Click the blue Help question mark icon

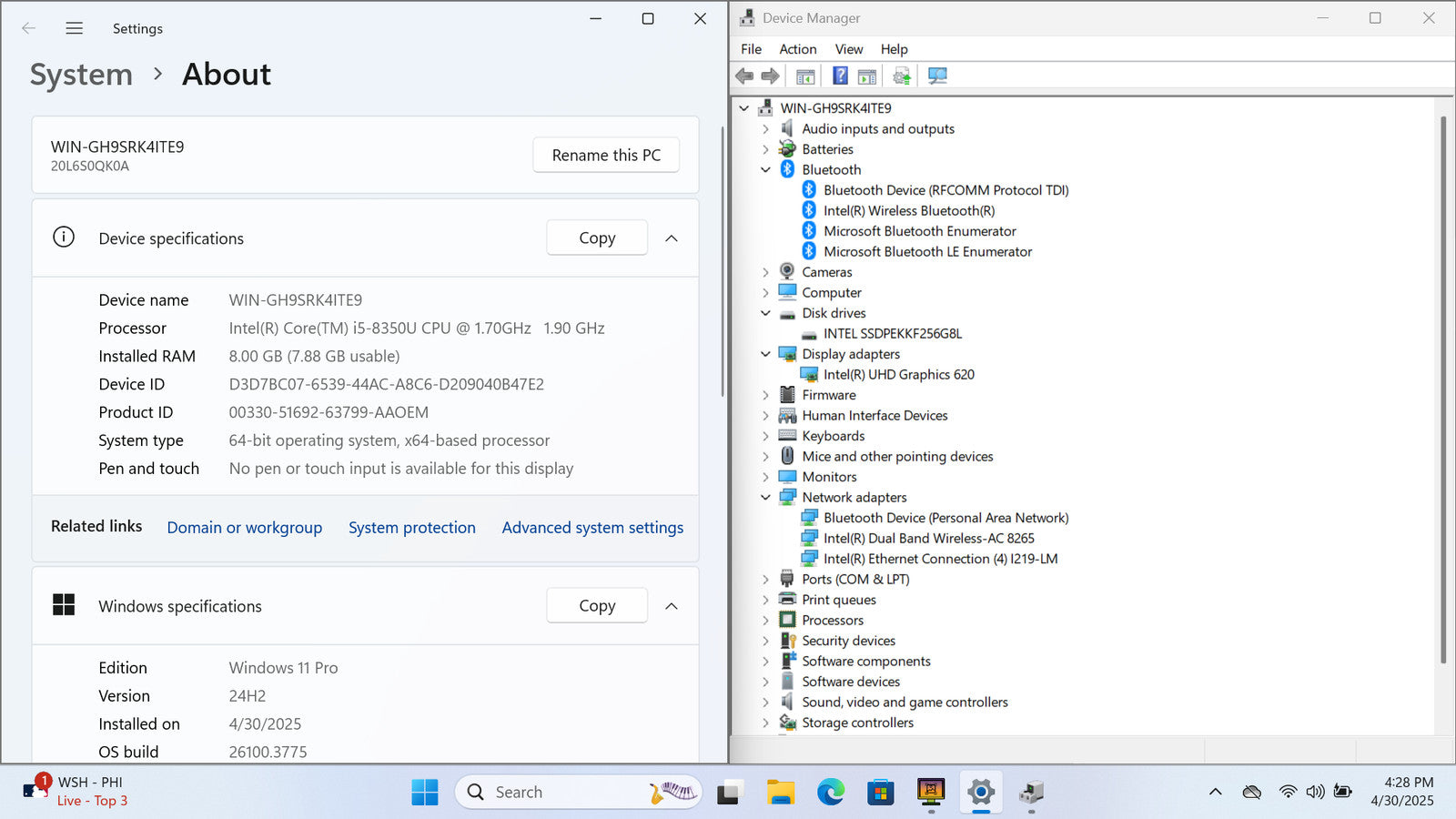tap(840, 76)
